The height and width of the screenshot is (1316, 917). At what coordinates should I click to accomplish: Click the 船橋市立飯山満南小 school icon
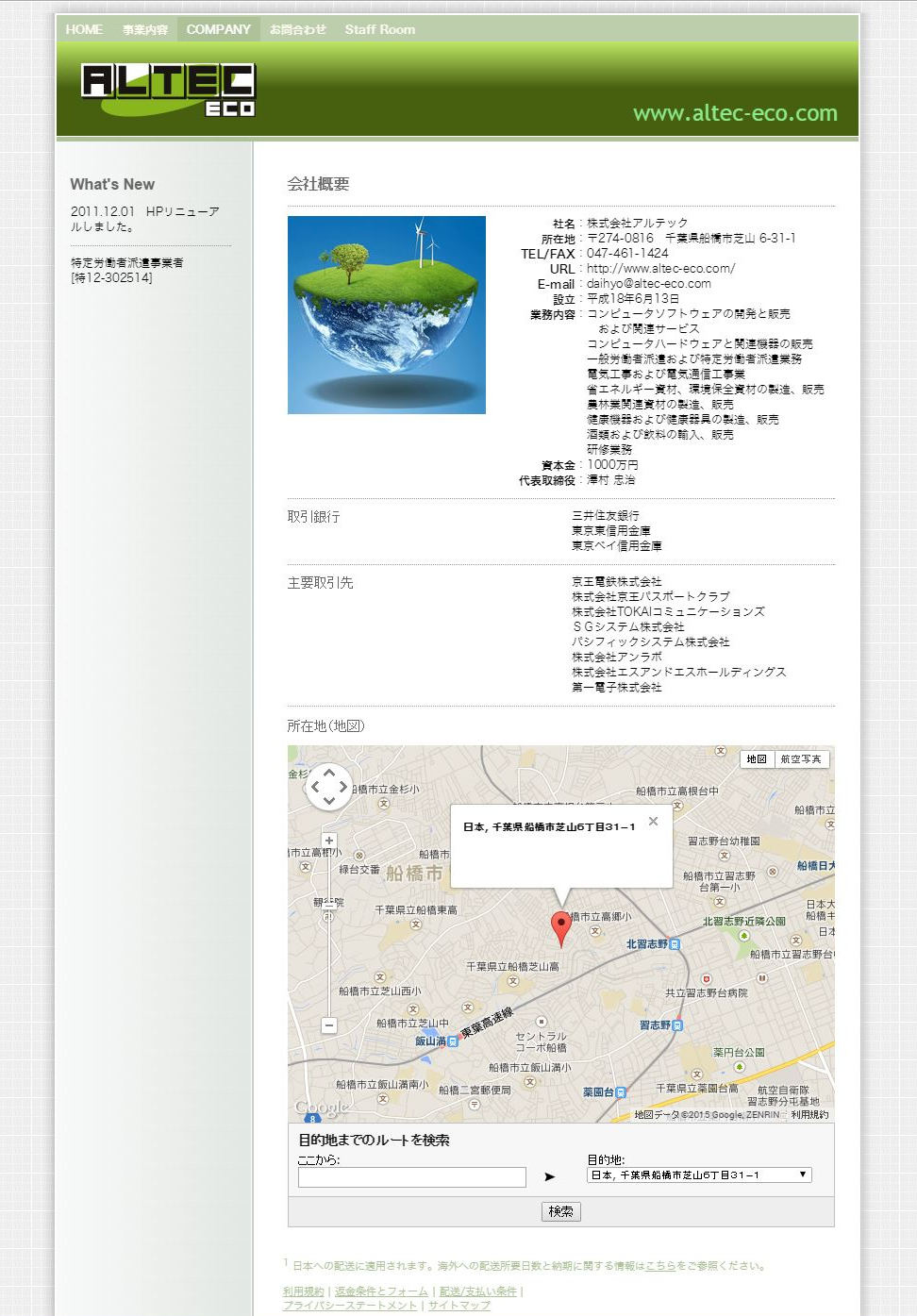(x=383, y=1099)
